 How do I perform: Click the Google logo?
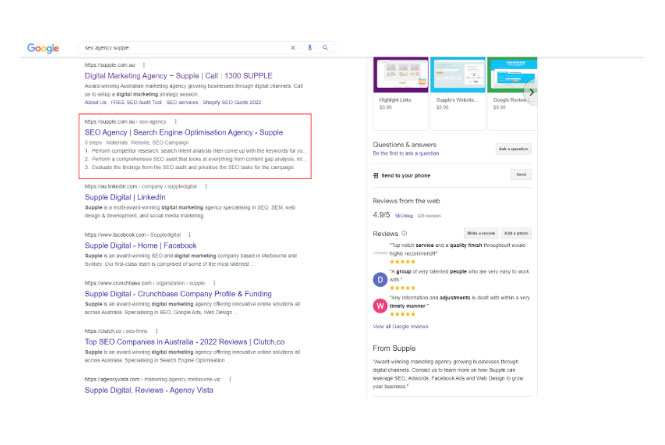[x=43, y=48]
